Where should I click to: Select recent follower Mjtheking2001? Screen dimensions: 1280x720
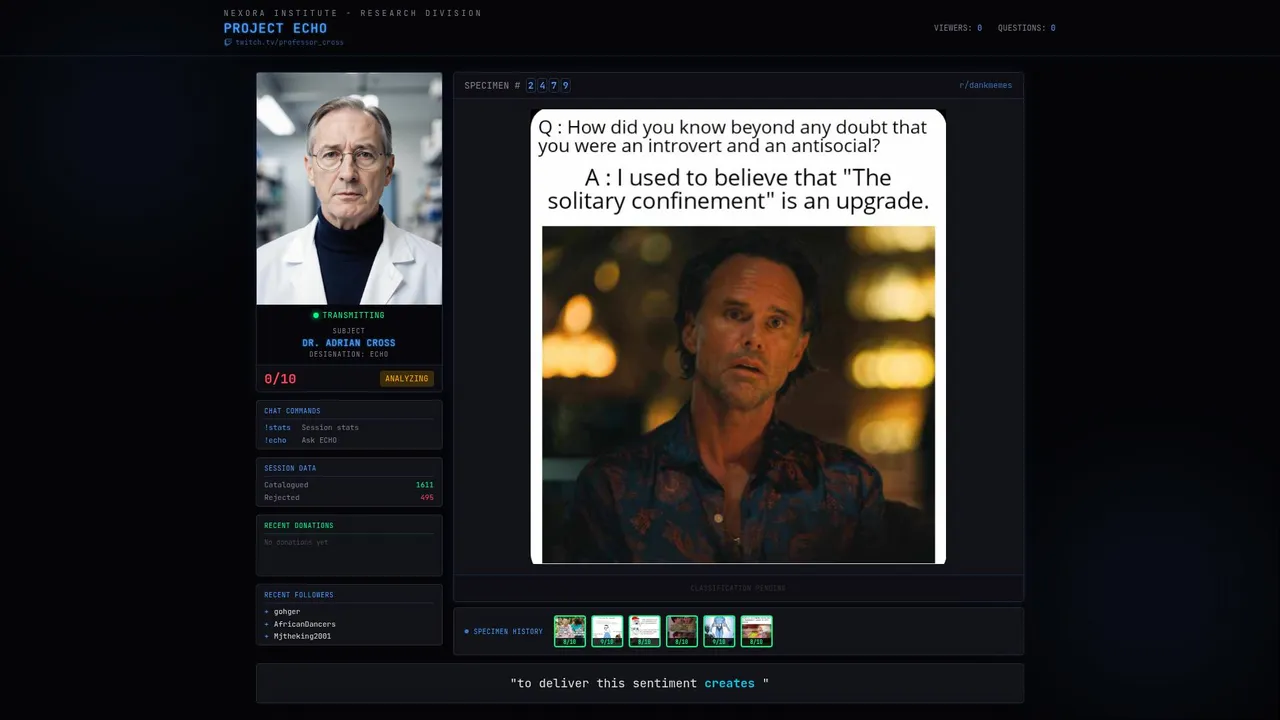(302, 636)
